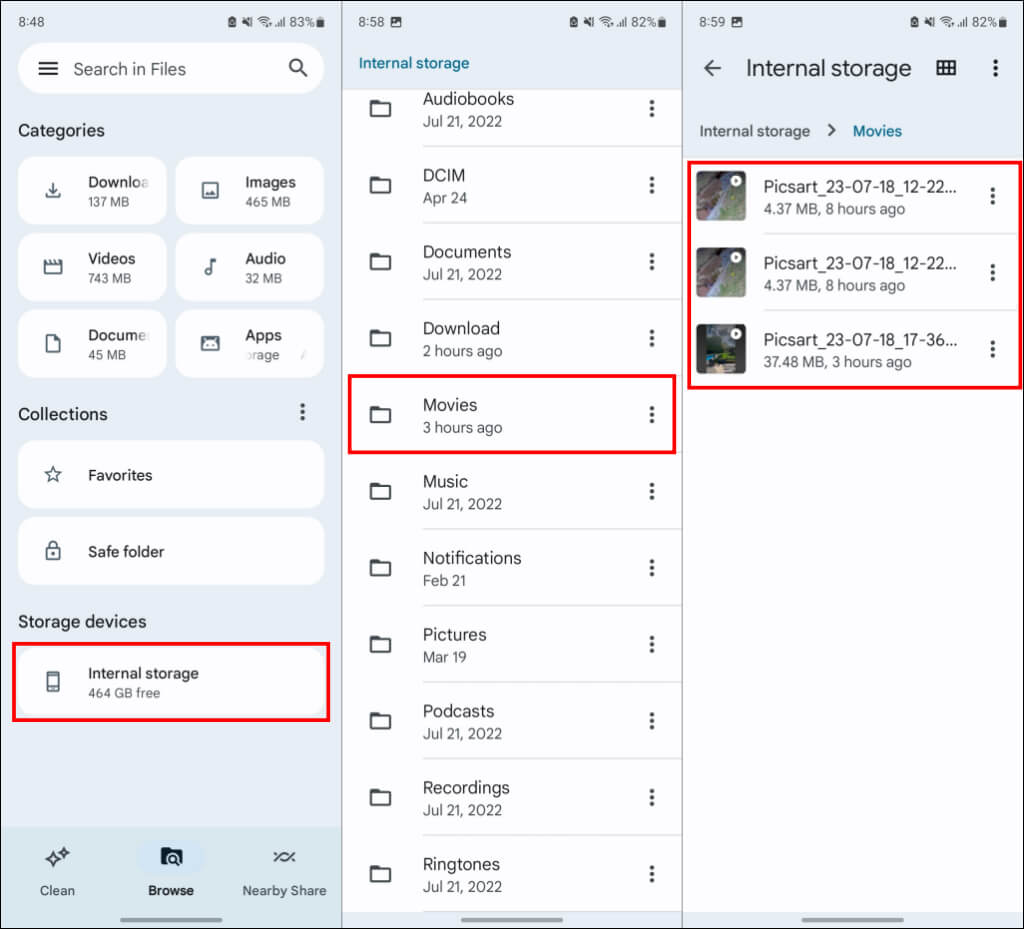Open the Audio category tile
This screenshot has height=929, width=1024.
pyautogui.click(x=250, y=267)
